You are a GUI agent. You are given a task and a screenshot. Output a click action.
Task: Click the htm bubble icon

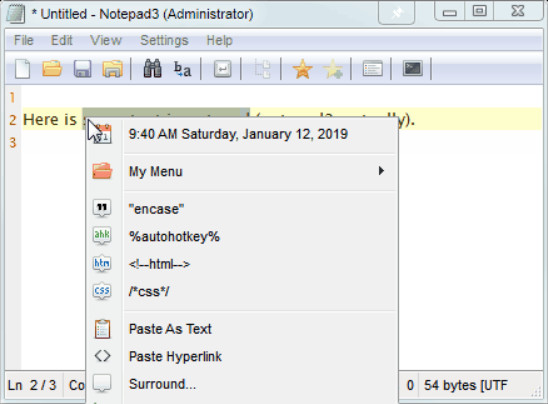[102, 263]
